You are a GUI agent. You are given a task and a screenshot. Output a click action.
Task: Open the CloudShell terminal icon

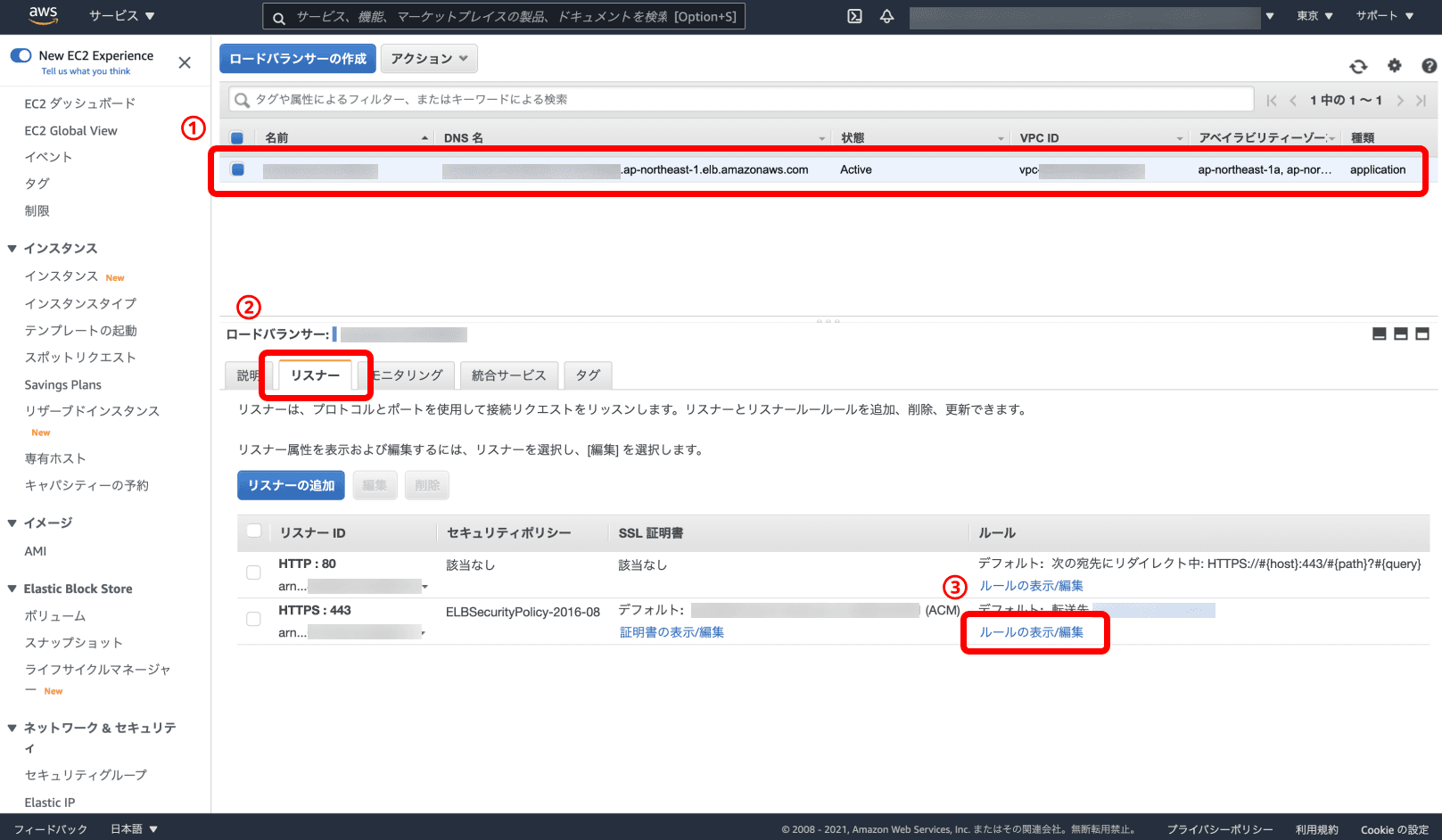(x=854, y=16)
